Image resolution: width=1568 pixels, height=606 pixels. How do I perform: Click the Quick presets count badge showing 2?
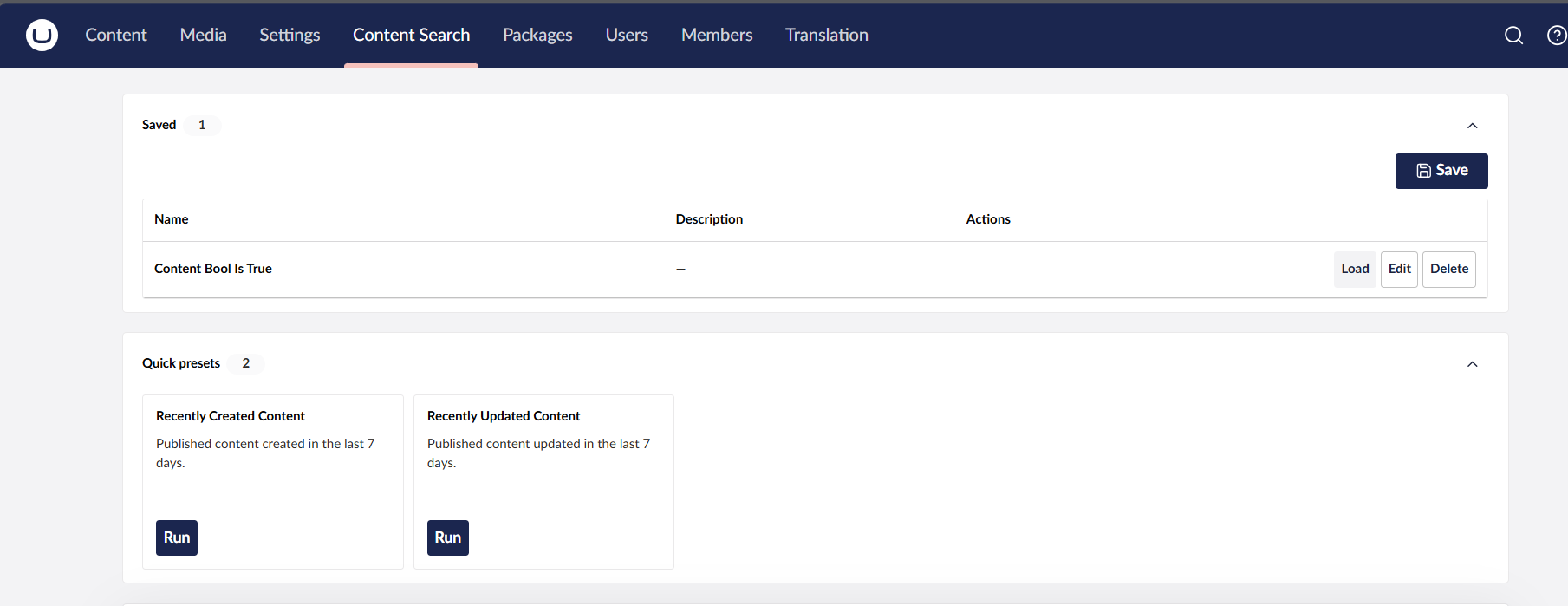246,363
